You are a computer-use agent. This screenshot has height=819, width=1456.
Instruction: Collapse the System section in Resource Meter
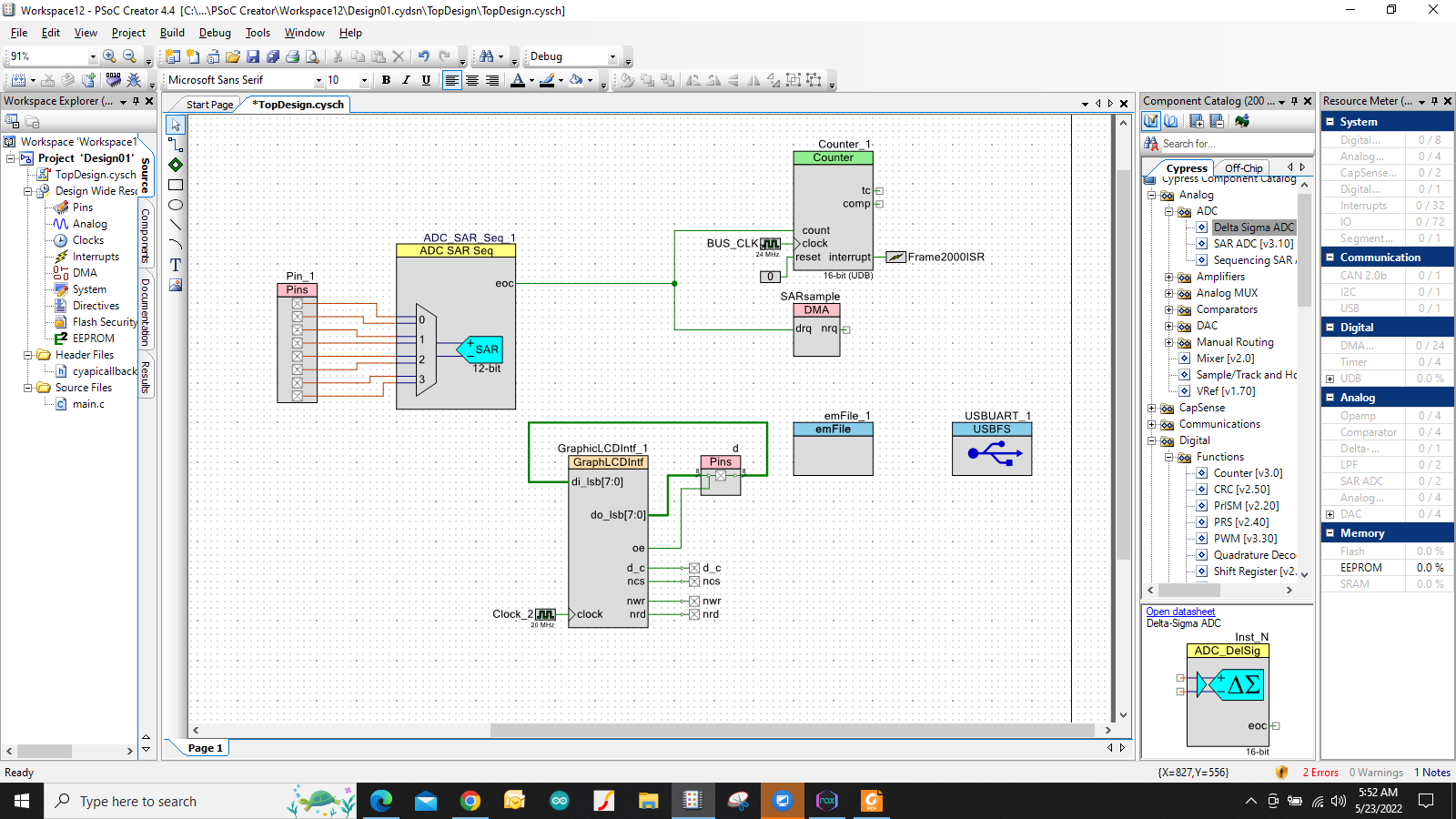coord(1330,122)
